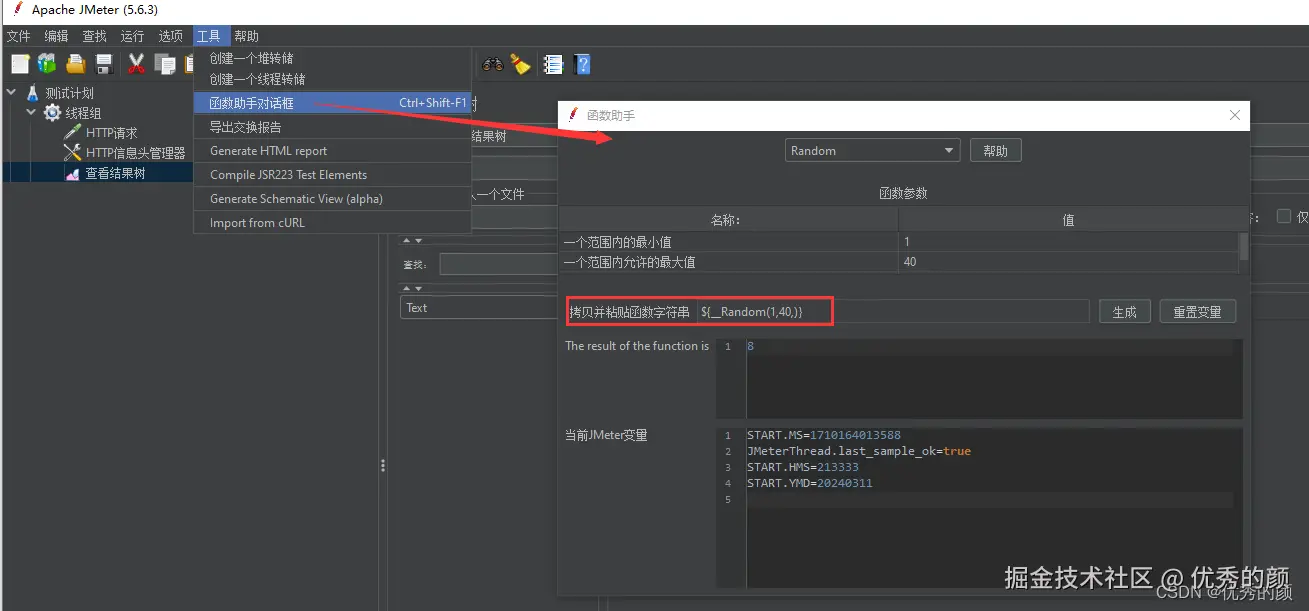Screen dimensions: 1309x611
Task: Choose Generate Schematic View (alpha)
Action: pos(332,199)
